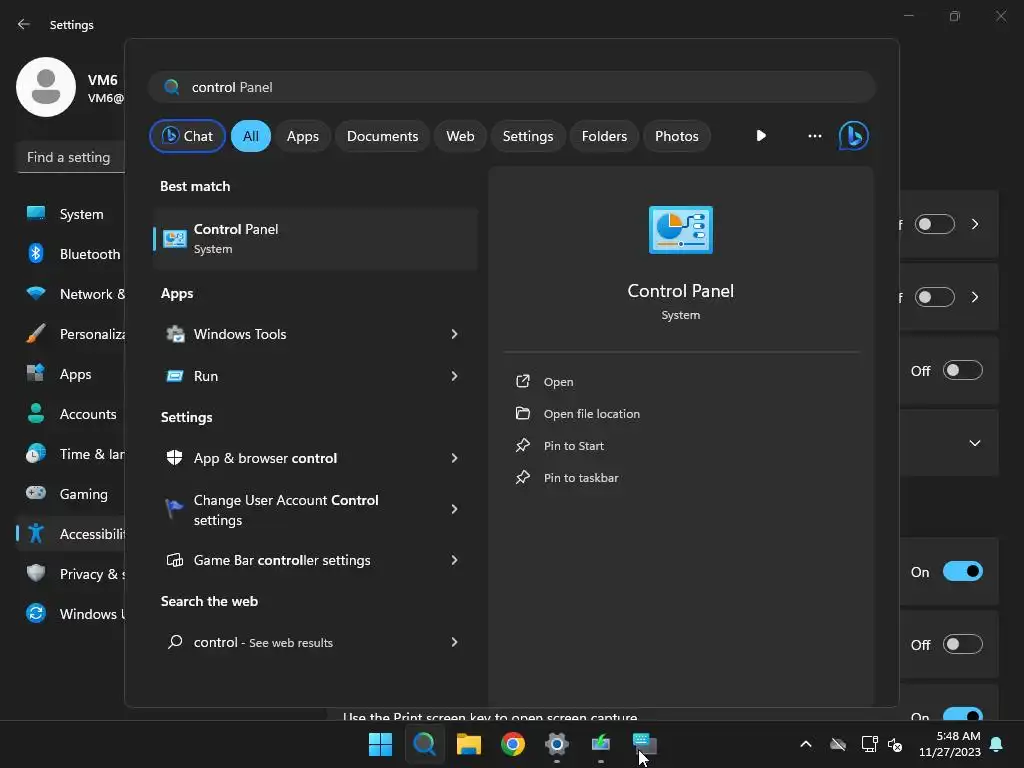Open Accounts in Settings sidebar
Screen dimensions: 1024x768
click(x=73, y=414)
